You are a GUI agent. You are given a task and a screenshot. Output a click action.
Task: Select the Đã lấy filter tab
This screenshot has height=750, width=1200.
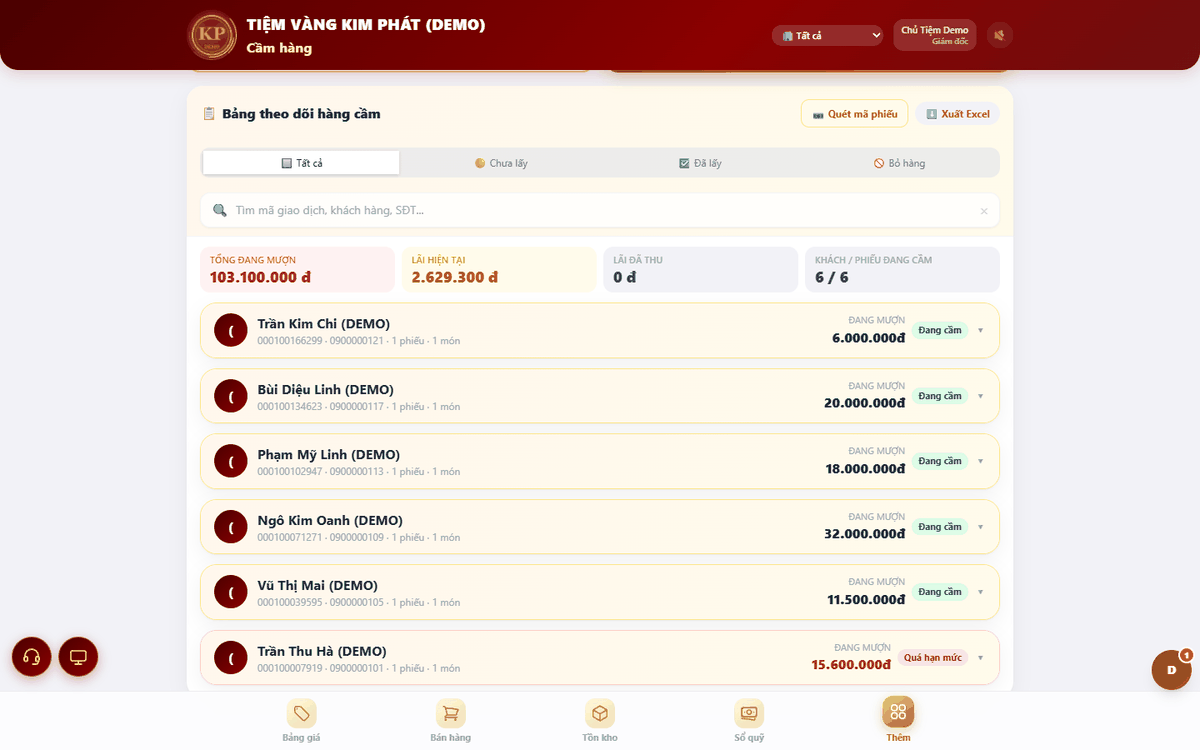pos(700,163)
